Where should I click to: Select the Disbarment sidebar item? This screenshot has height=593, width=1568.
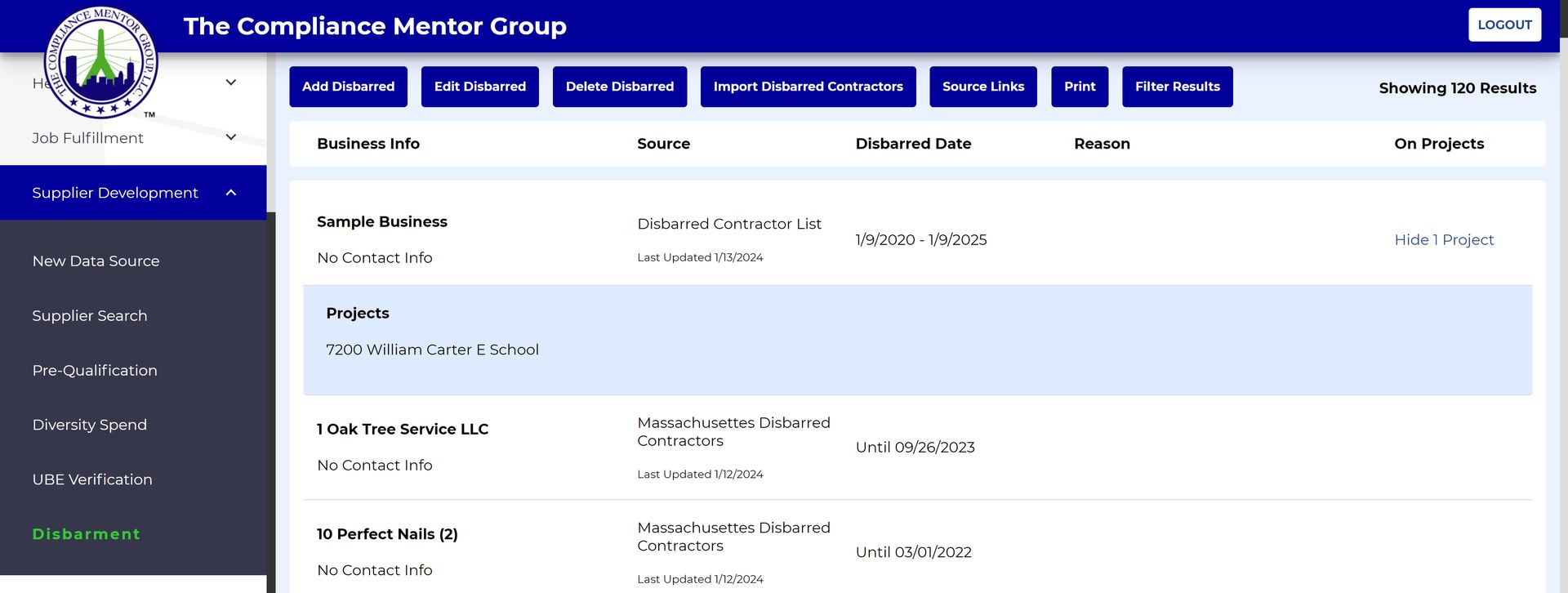click(86, 534)
